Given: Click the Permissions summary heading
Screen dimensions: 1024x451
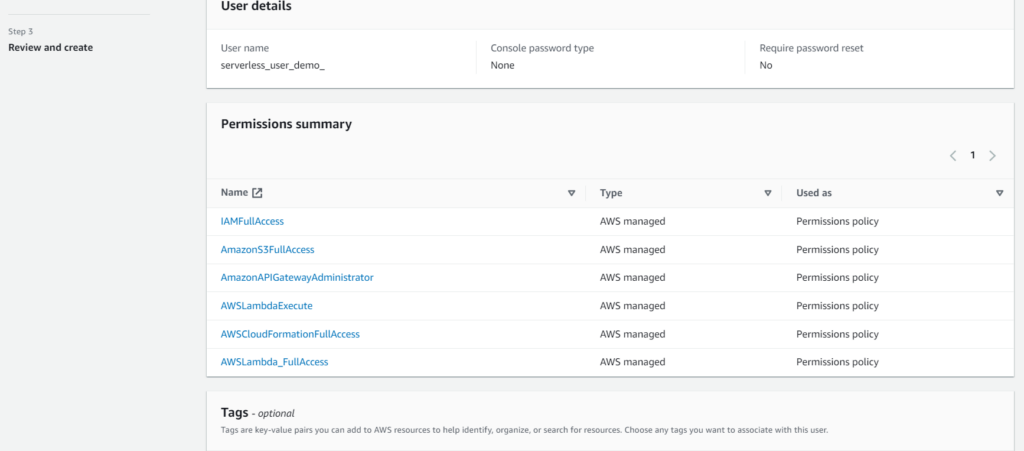Looking at the screenshot, I should (x=286, y=124).
